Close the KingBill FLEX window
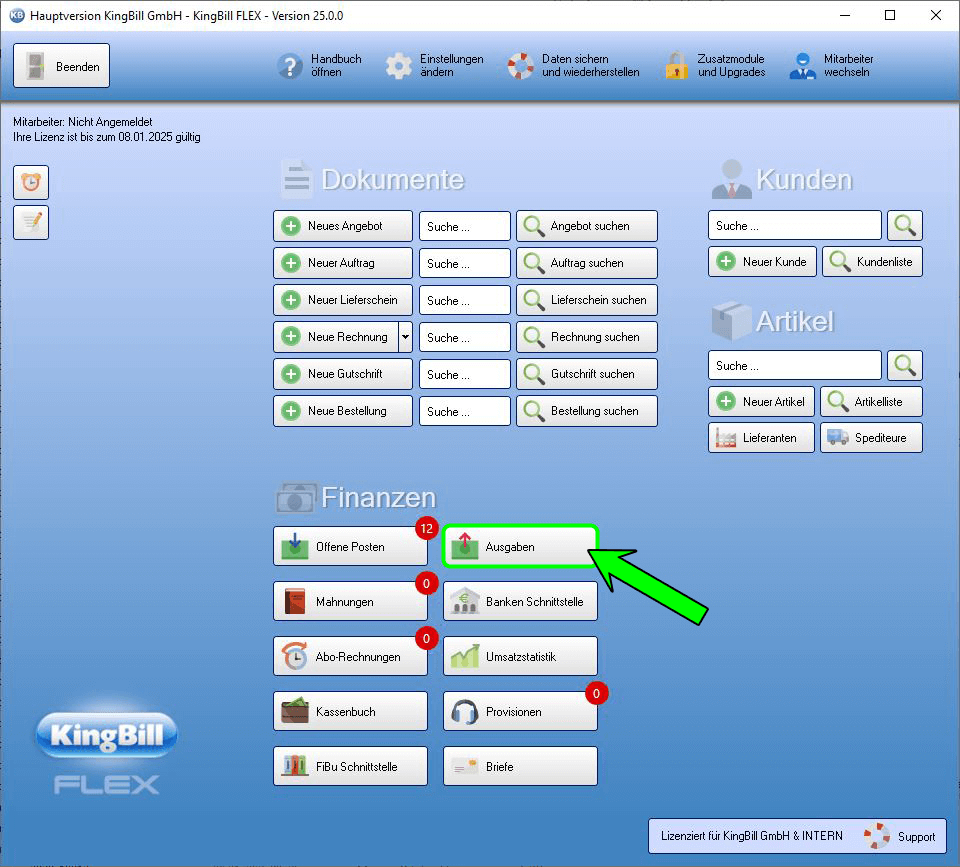Screen dimensions: 960x867 pos(936,15)
